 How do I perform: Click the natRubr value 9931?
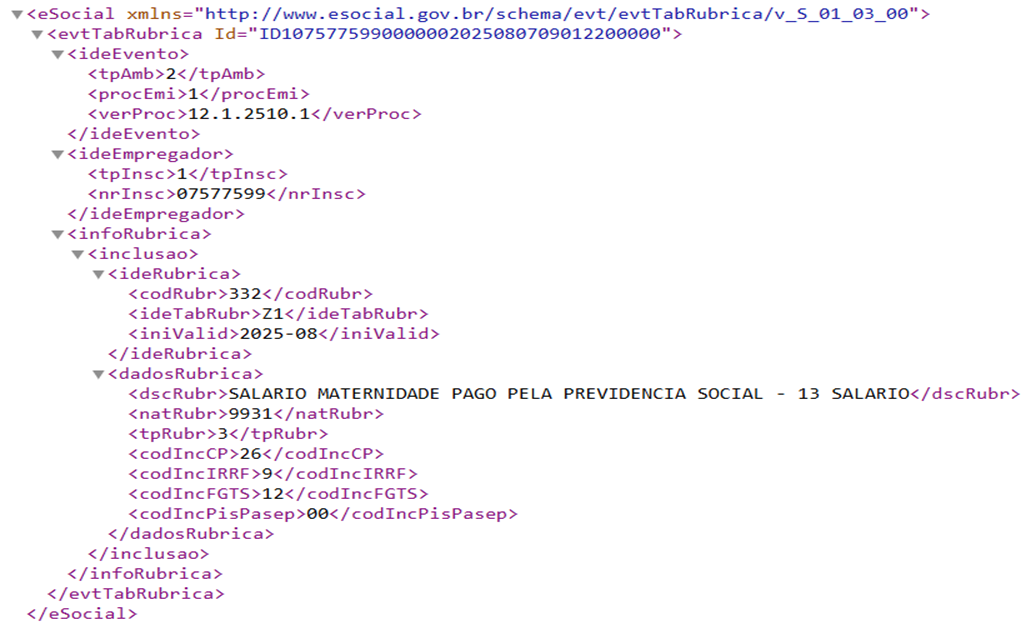251,414
